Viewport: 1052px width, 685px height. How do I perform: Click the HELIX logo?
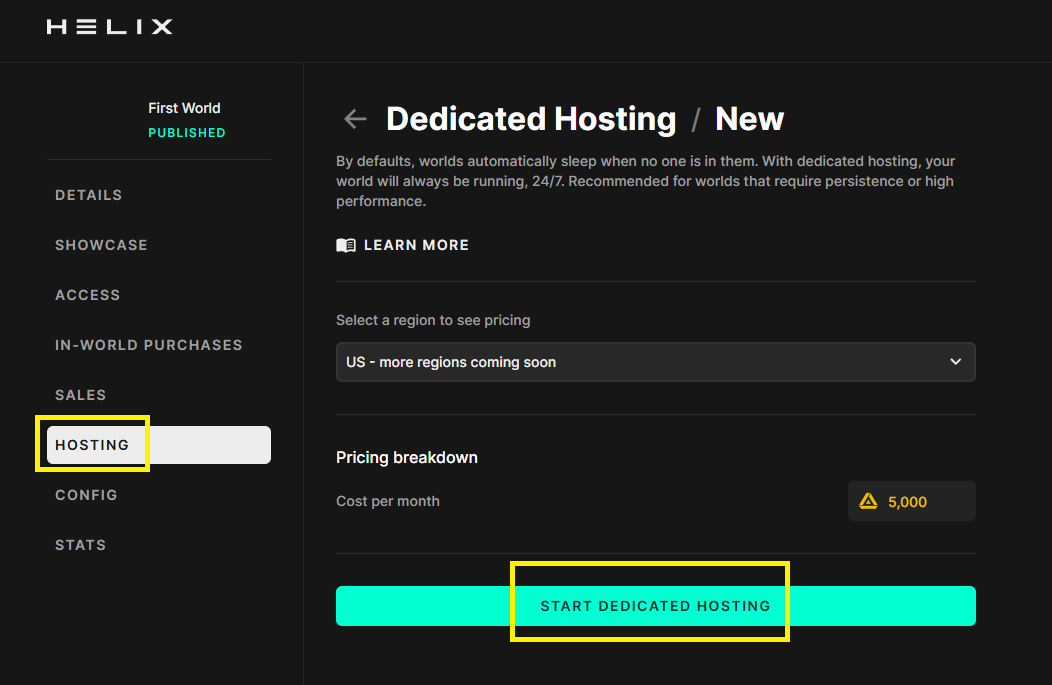(x=109, y=27)
